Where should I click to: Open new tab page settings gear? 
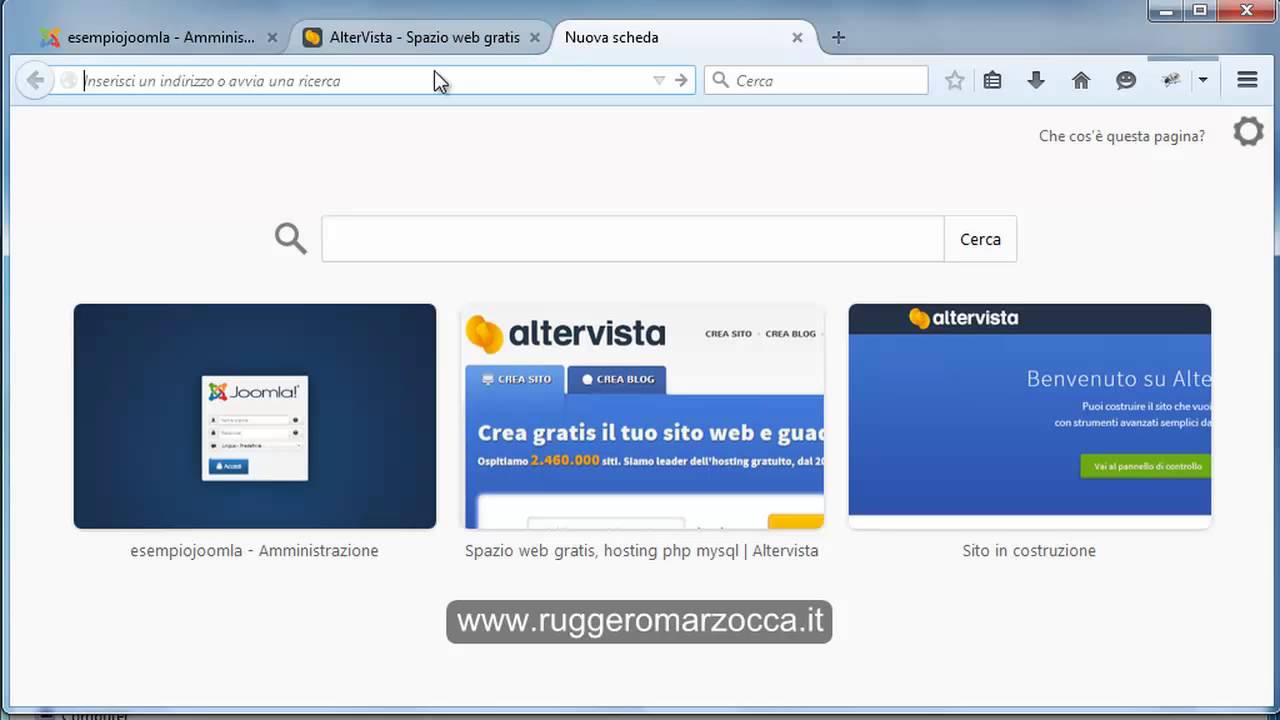tap(1248, 132)
